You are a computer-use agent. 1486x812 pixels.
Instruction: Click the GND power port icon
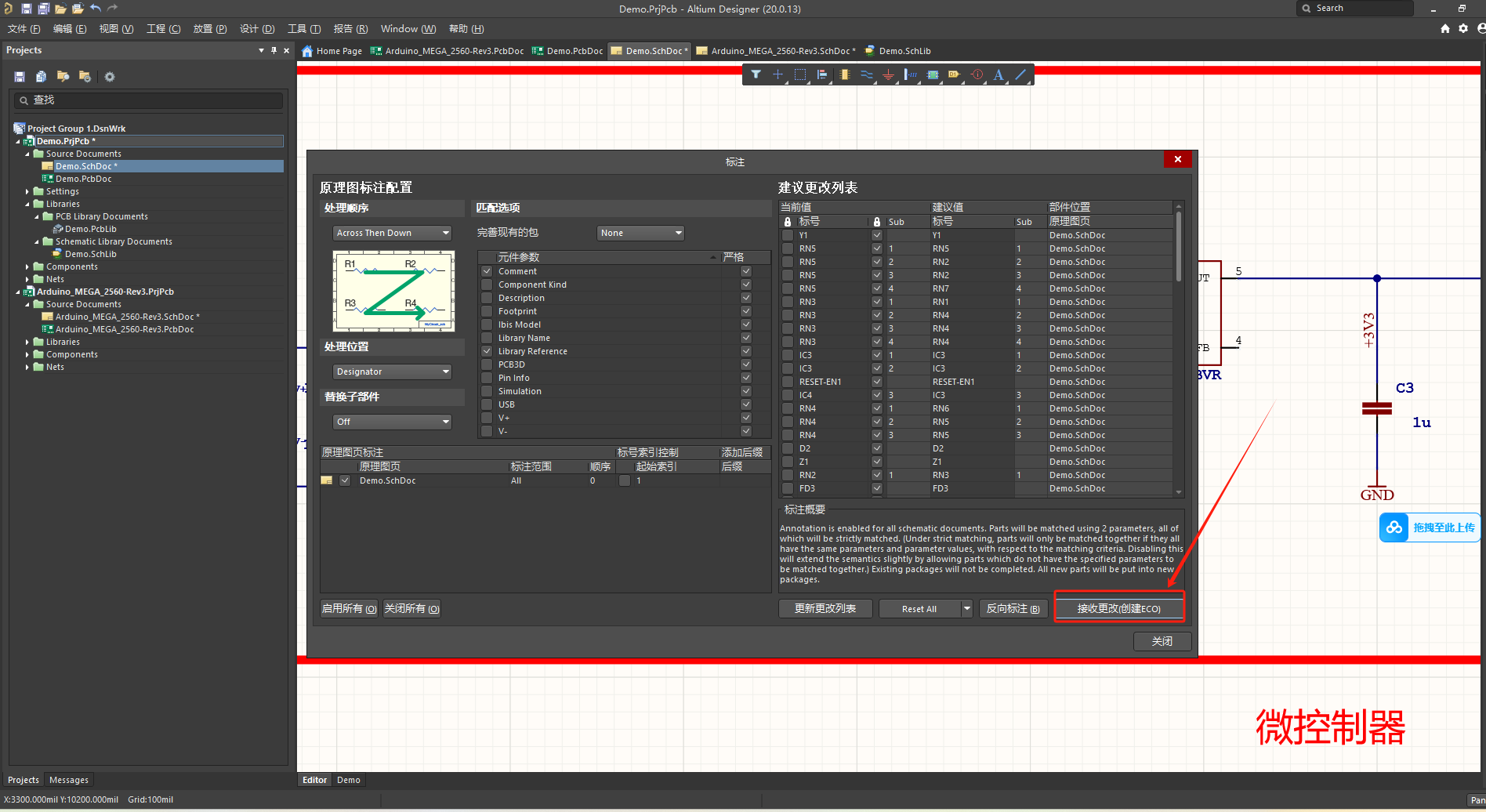[x=888, y=75]
